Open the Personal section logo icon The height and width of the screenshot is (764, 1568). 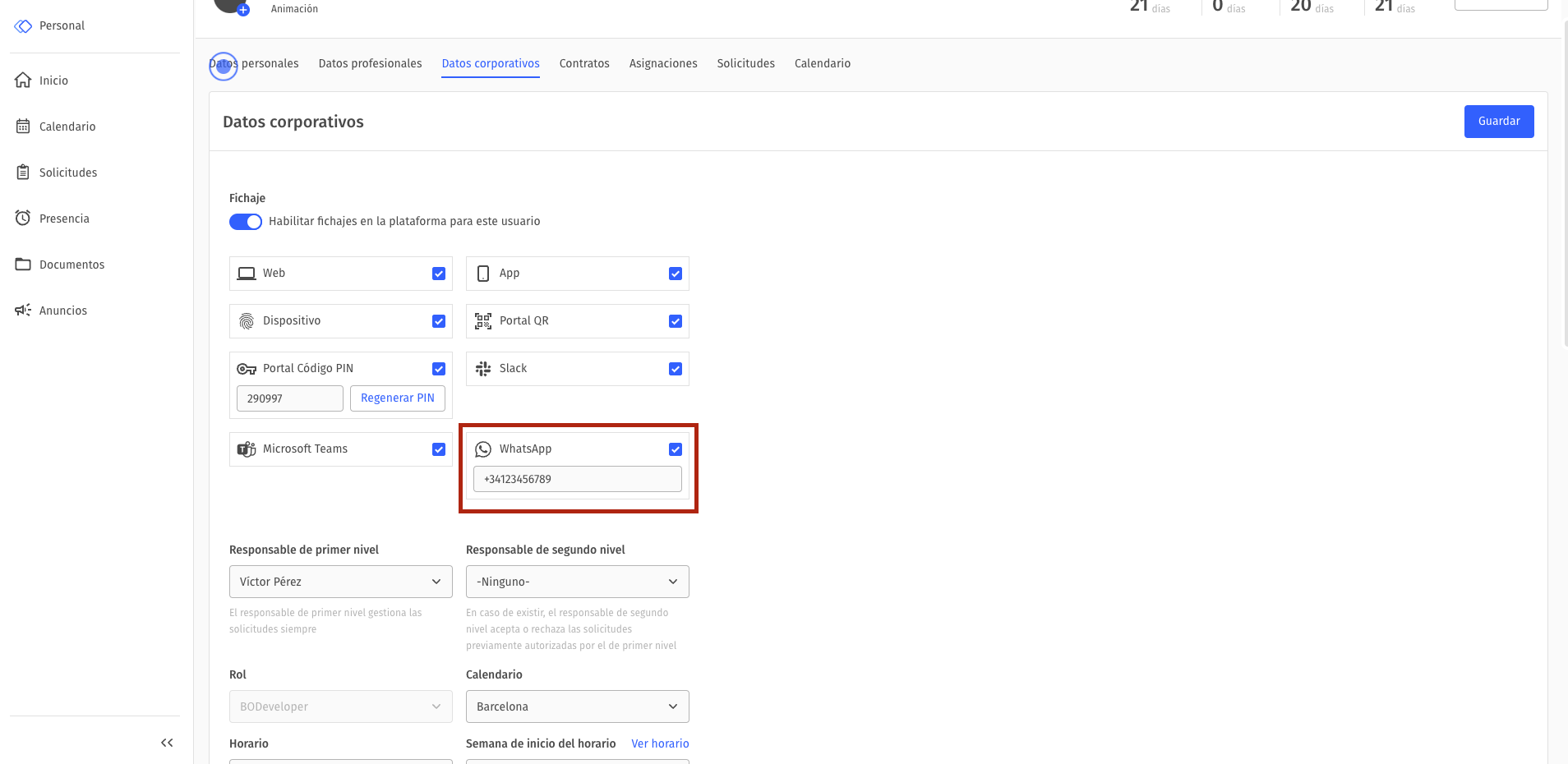tap(23, 26)
